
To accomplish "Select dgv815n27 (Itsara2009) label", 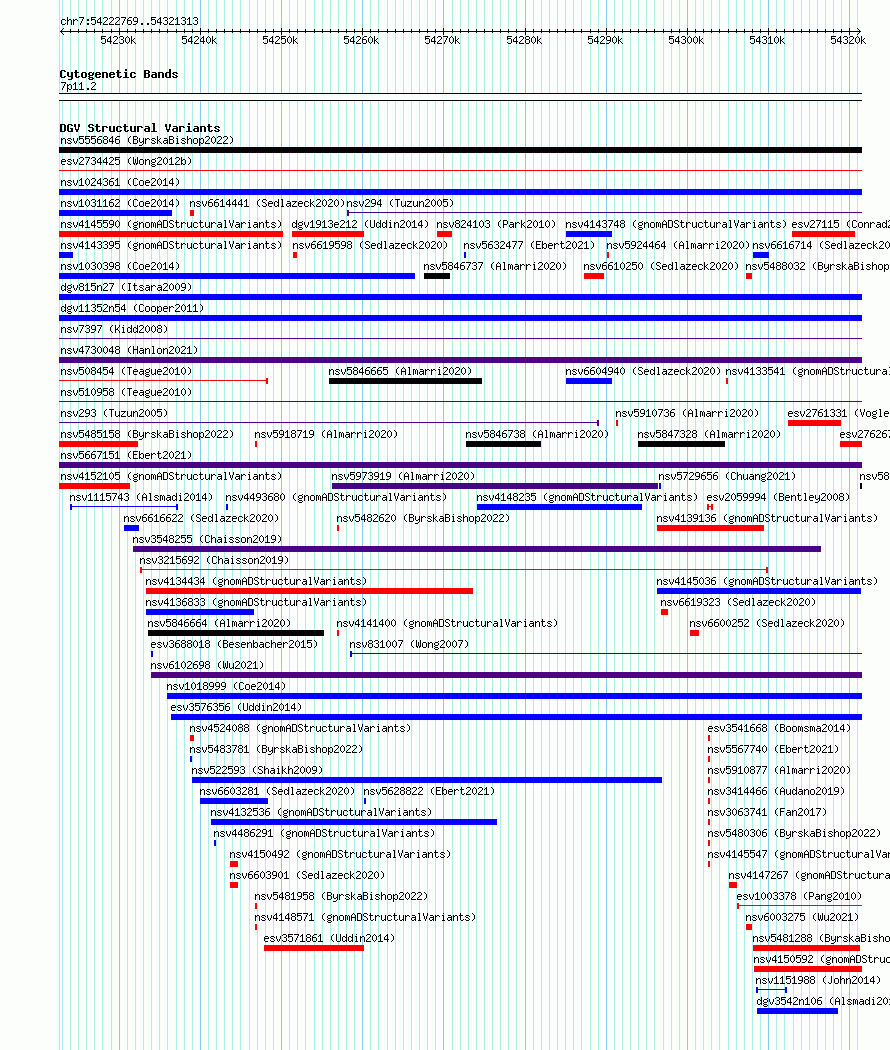I will tap(126, 287).
